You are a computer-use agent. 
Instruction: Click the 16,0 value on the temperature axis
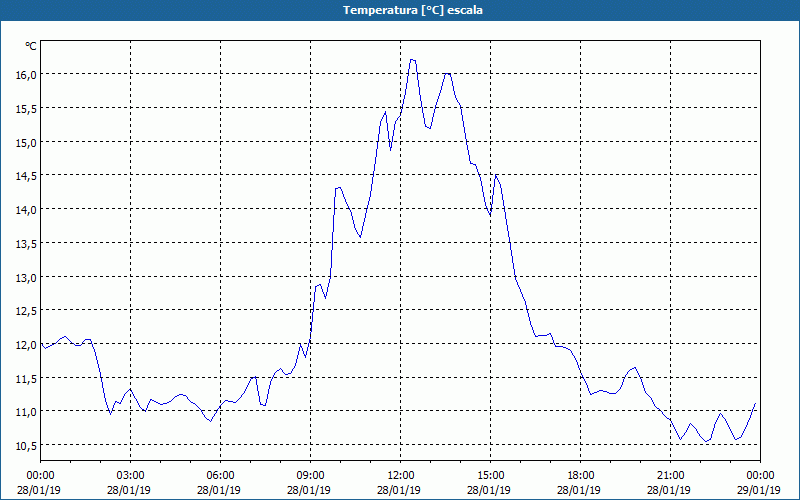tap(26, 75)
